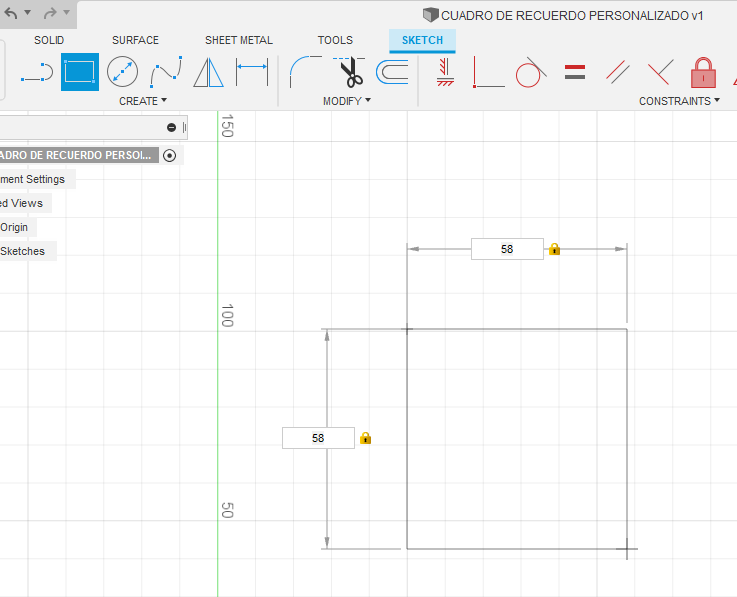Select the CUADRO DE RECUERDO browser root
737x597 pixels.
pyautogui.click(x=78, y=155)
